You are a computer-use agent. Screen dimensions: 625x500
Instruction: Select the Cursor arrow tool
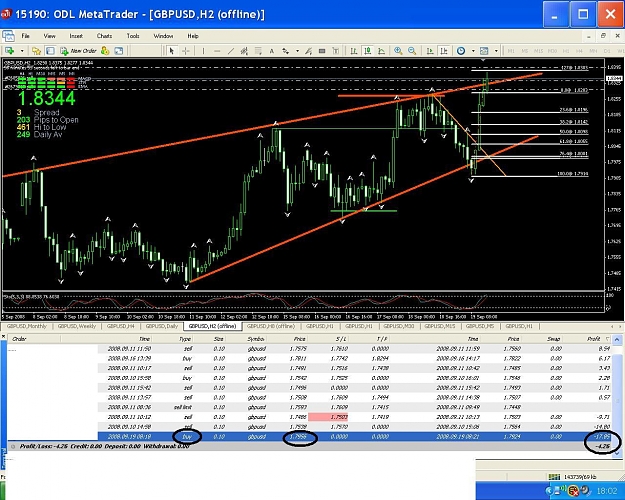pos(172,51)
